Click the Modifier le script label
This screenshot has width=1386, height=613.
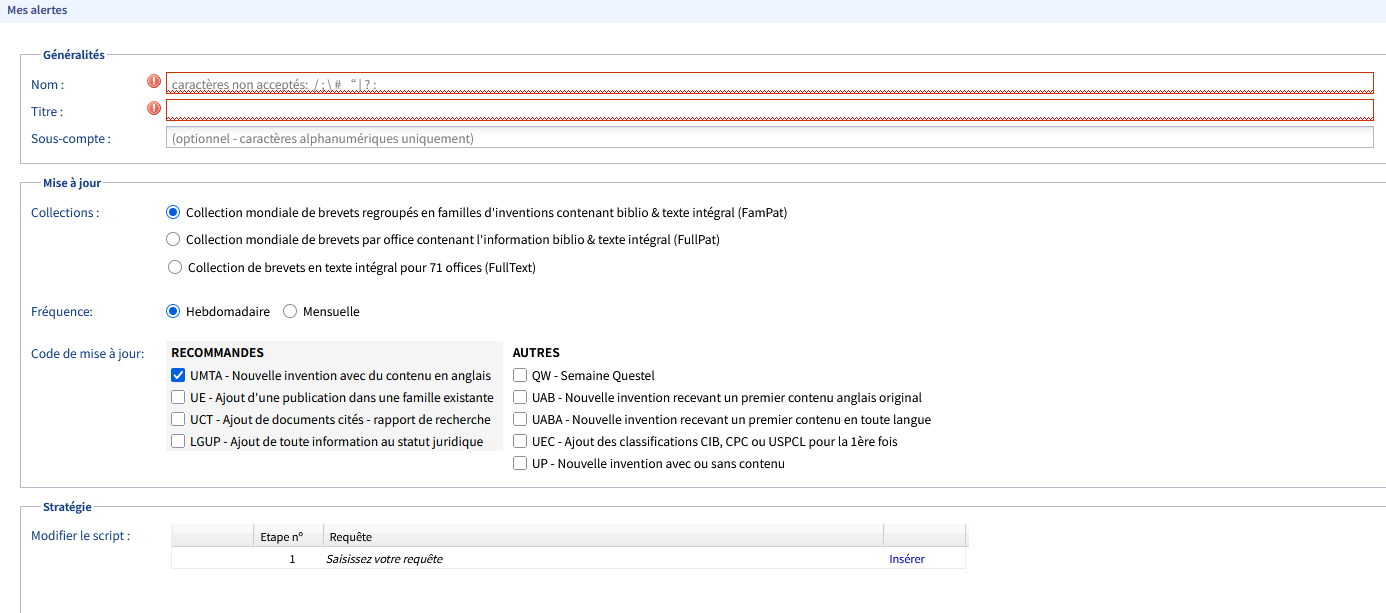[80, 536]
